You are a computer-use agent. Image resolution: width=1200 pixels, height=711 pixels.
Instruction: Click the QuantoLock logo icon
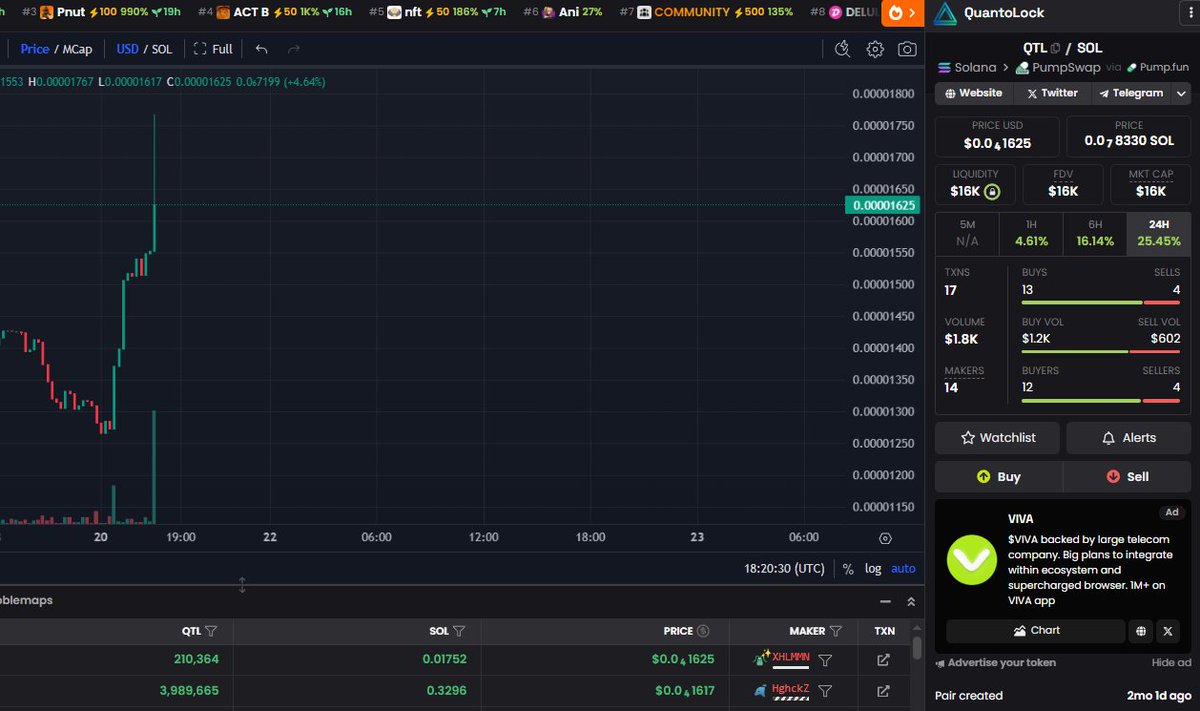pyautogui.click(x=946, y=13)
